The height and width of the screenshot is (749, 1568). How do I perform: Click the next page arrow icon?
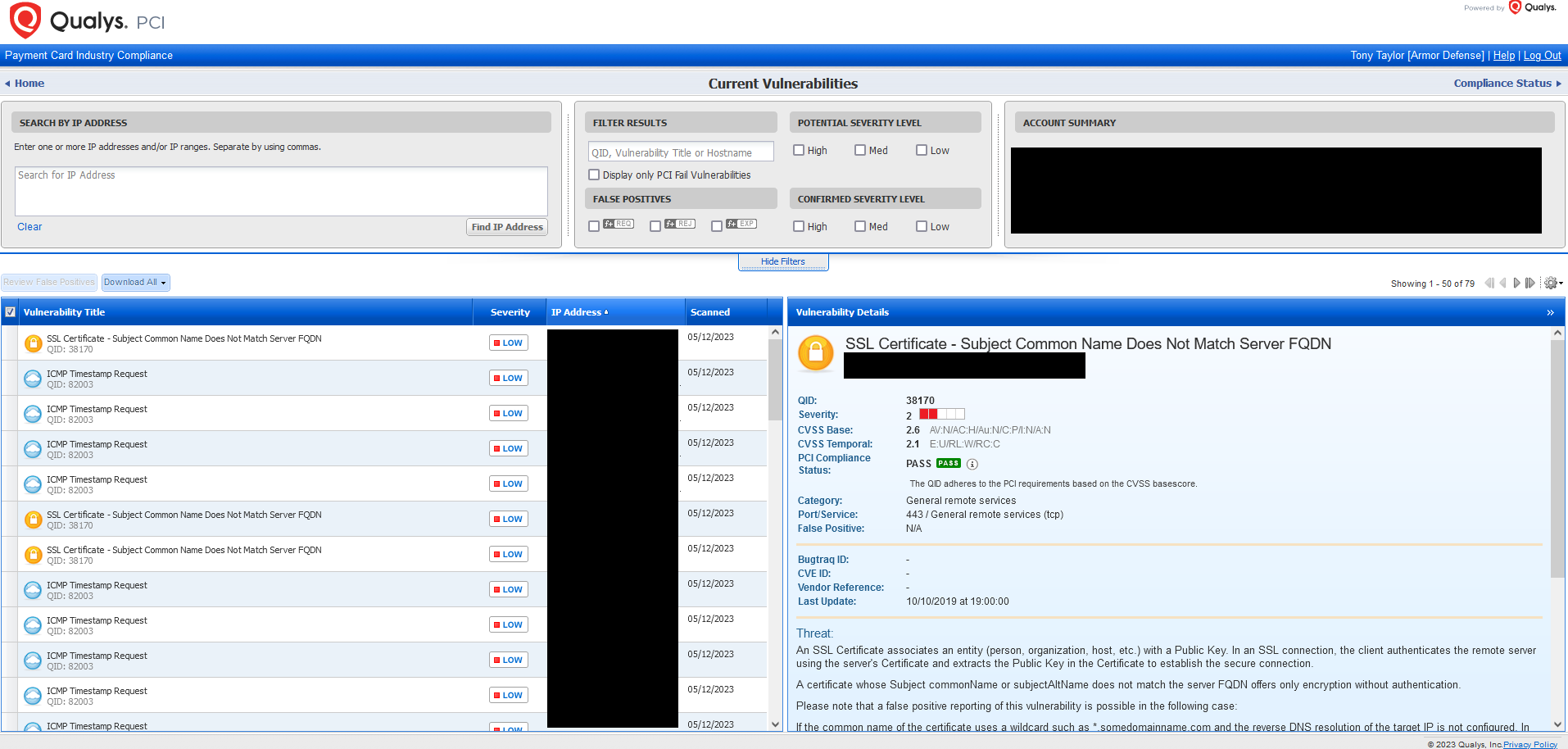coord(1516,283)
